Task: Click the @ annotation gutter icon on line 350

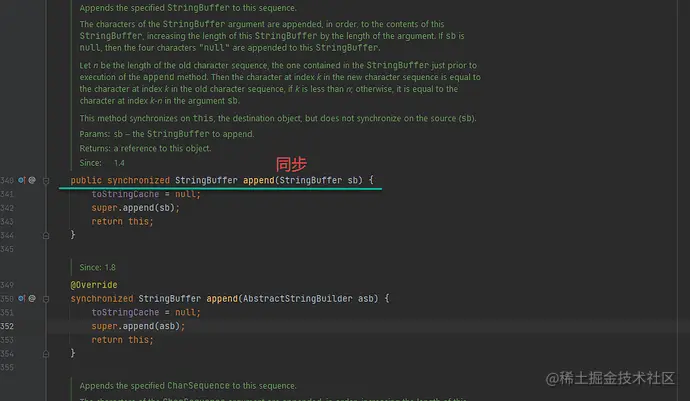Action: [x=32, y=298]
